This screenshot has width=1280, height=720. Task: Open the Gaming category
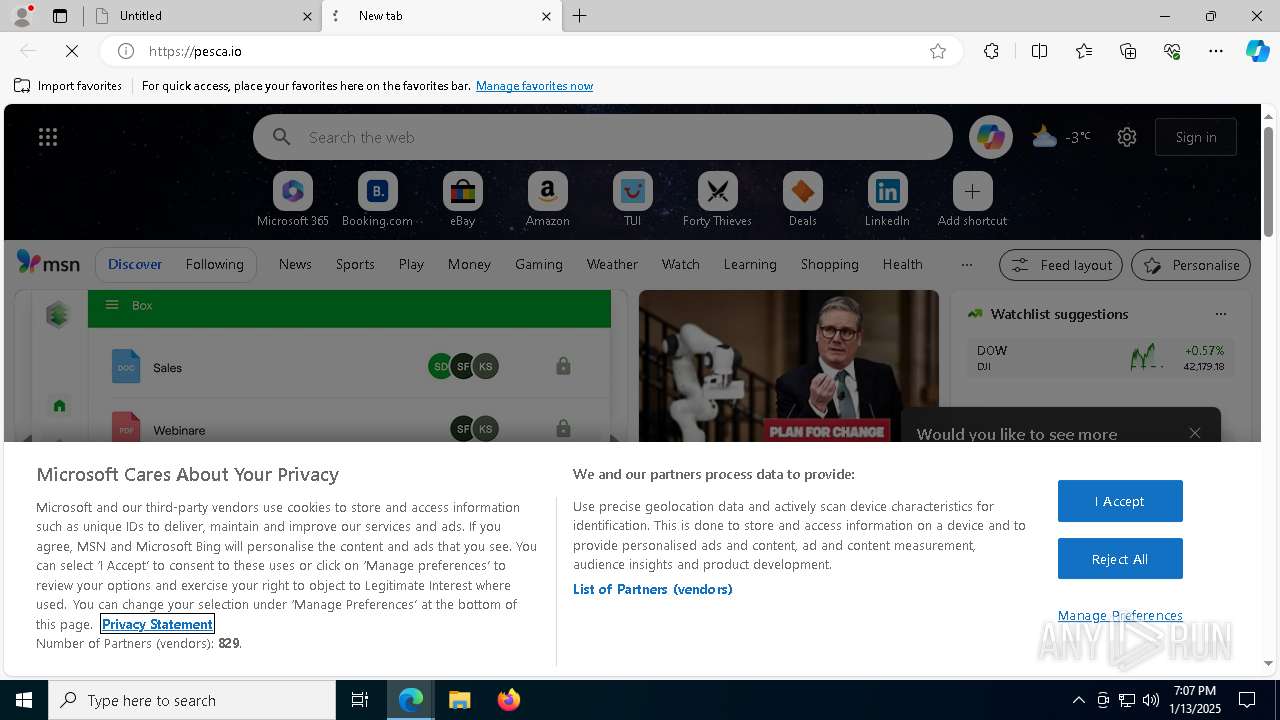(539, 264)
